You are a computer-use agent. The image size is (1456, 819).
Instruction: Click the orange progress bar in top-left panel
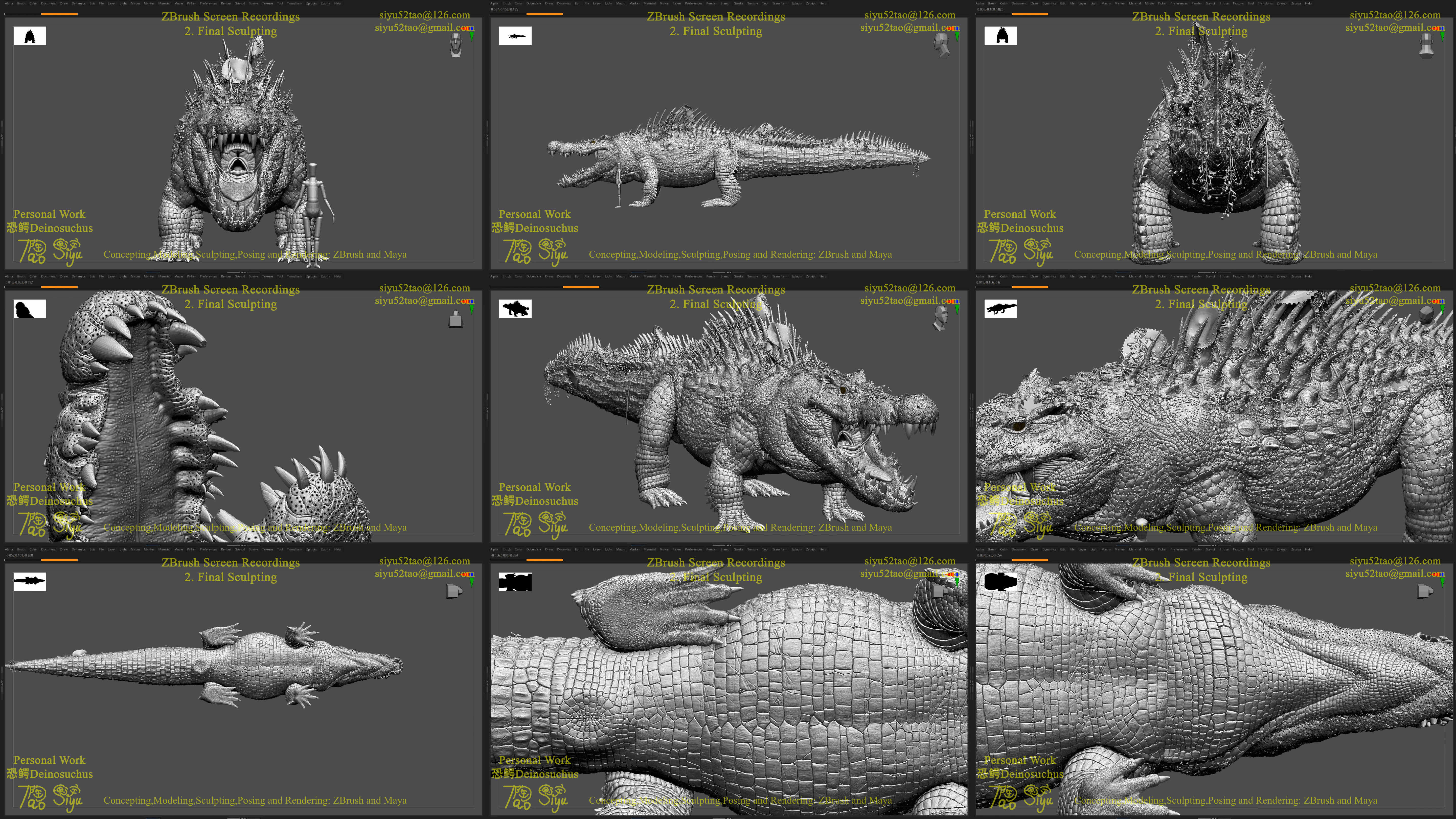coord(59,14)
